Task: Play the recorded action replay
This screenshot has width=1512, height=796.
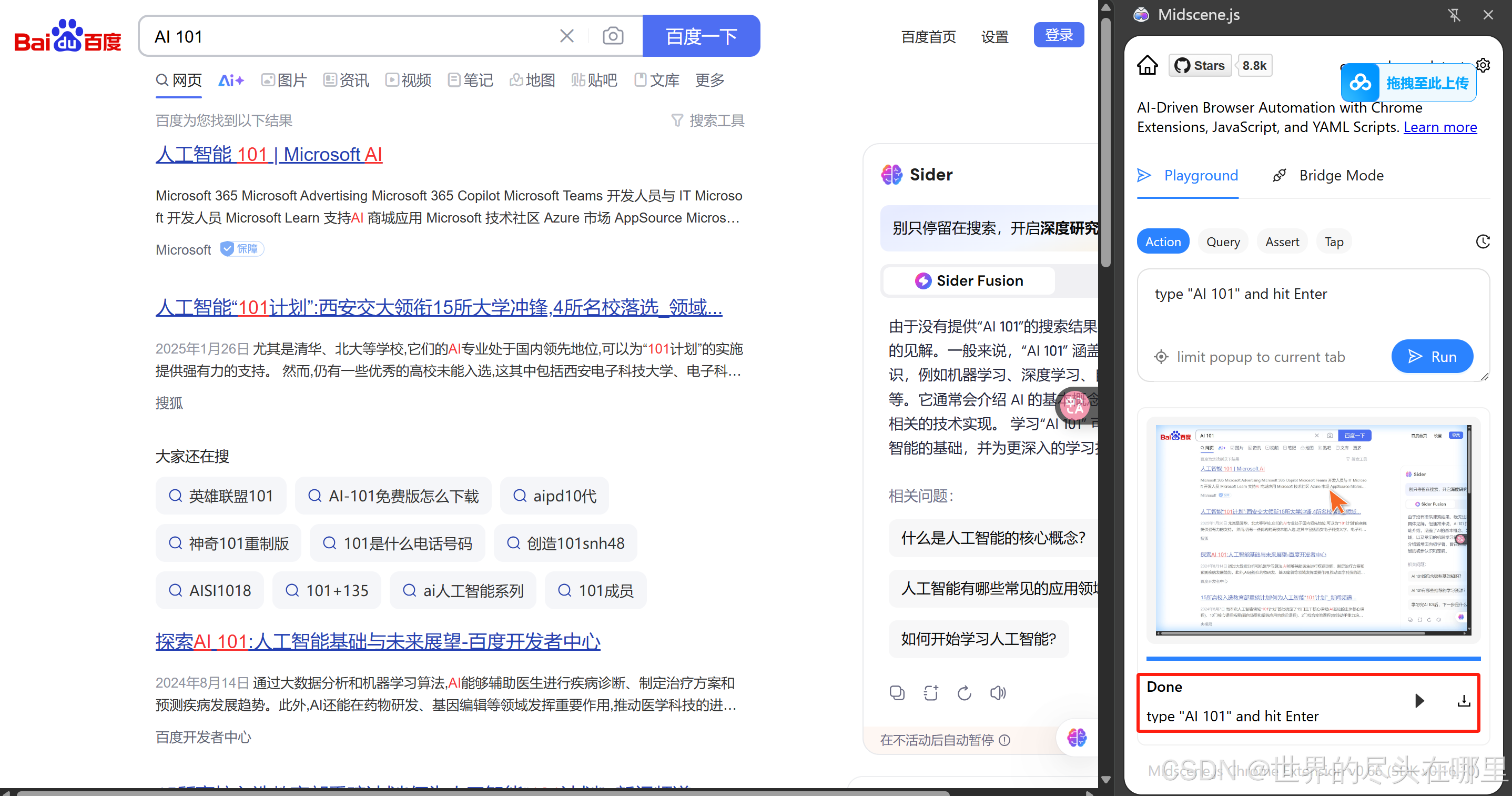Action: 1419,701
